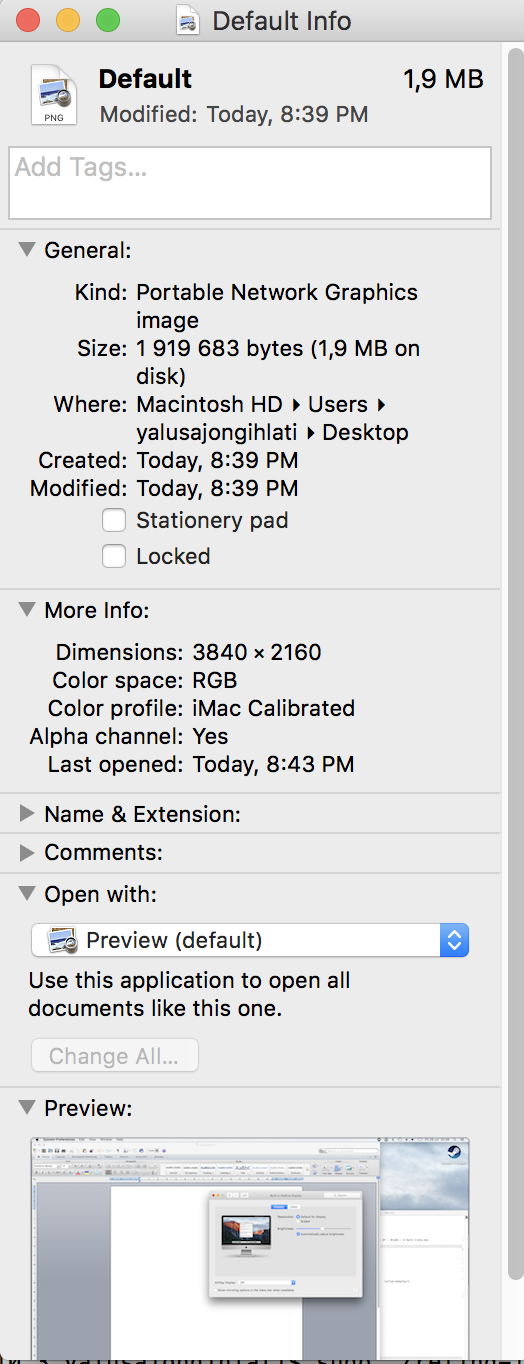Click the Steam icon in preview thumbnail
This screenshot has height=1364, width=524.
[453, 1152]
